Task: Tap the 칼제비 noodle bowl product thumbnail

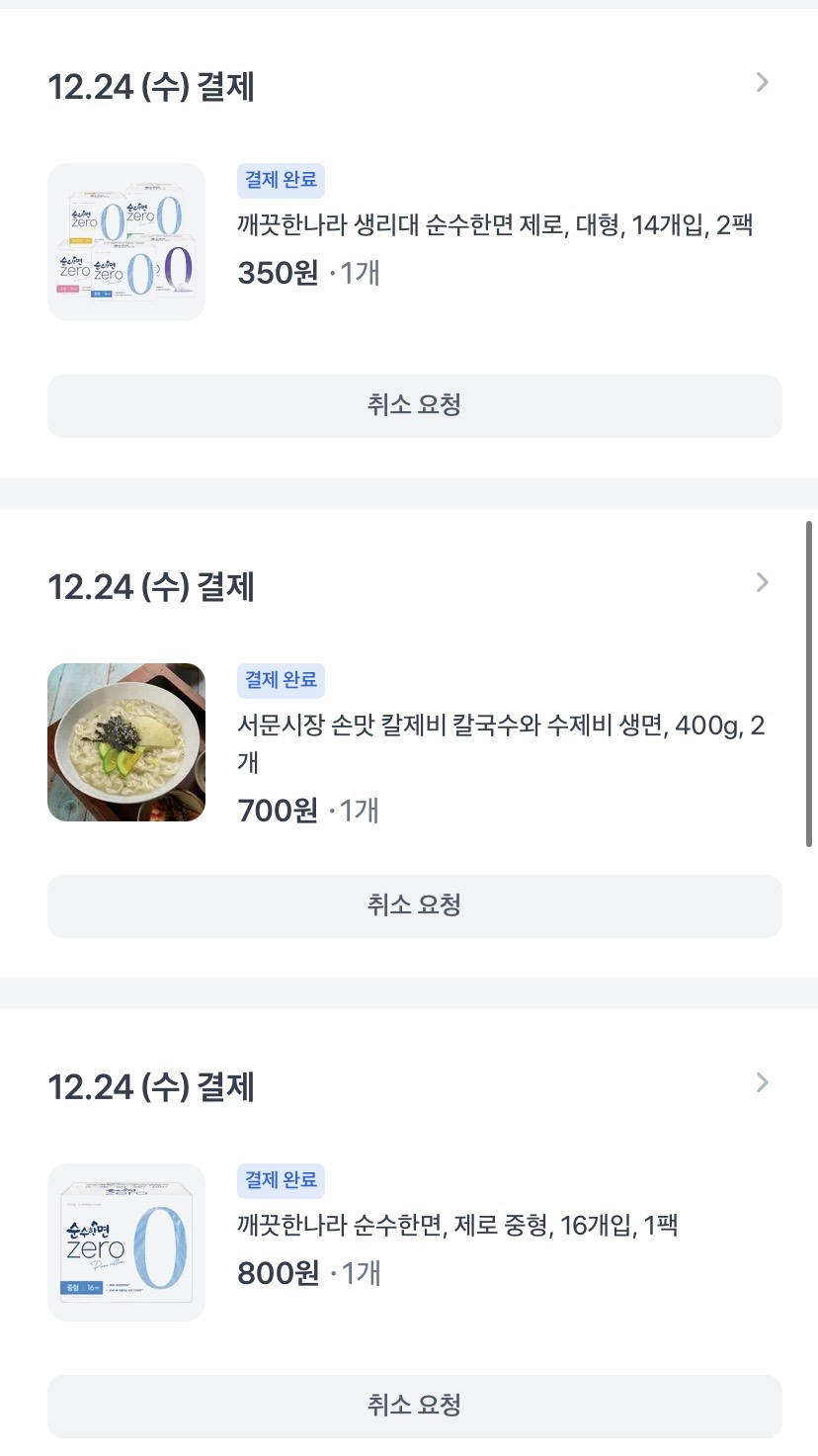Action: point(126,742)
